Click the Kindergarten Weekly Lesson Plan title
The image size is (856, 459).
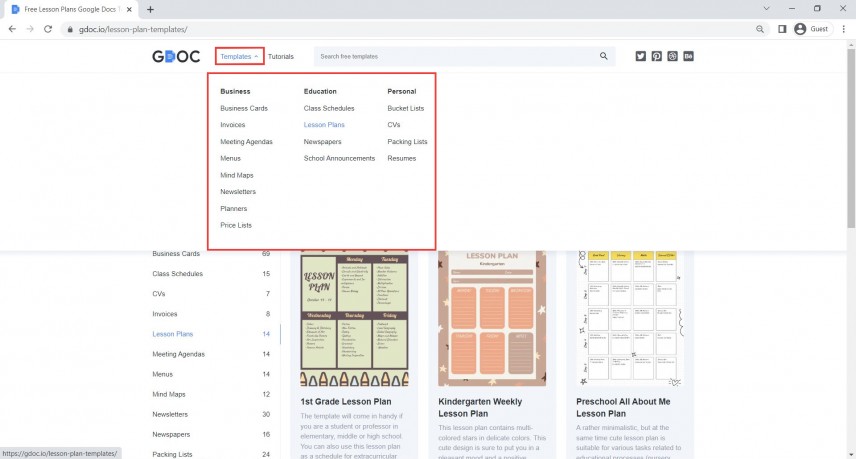480,408
